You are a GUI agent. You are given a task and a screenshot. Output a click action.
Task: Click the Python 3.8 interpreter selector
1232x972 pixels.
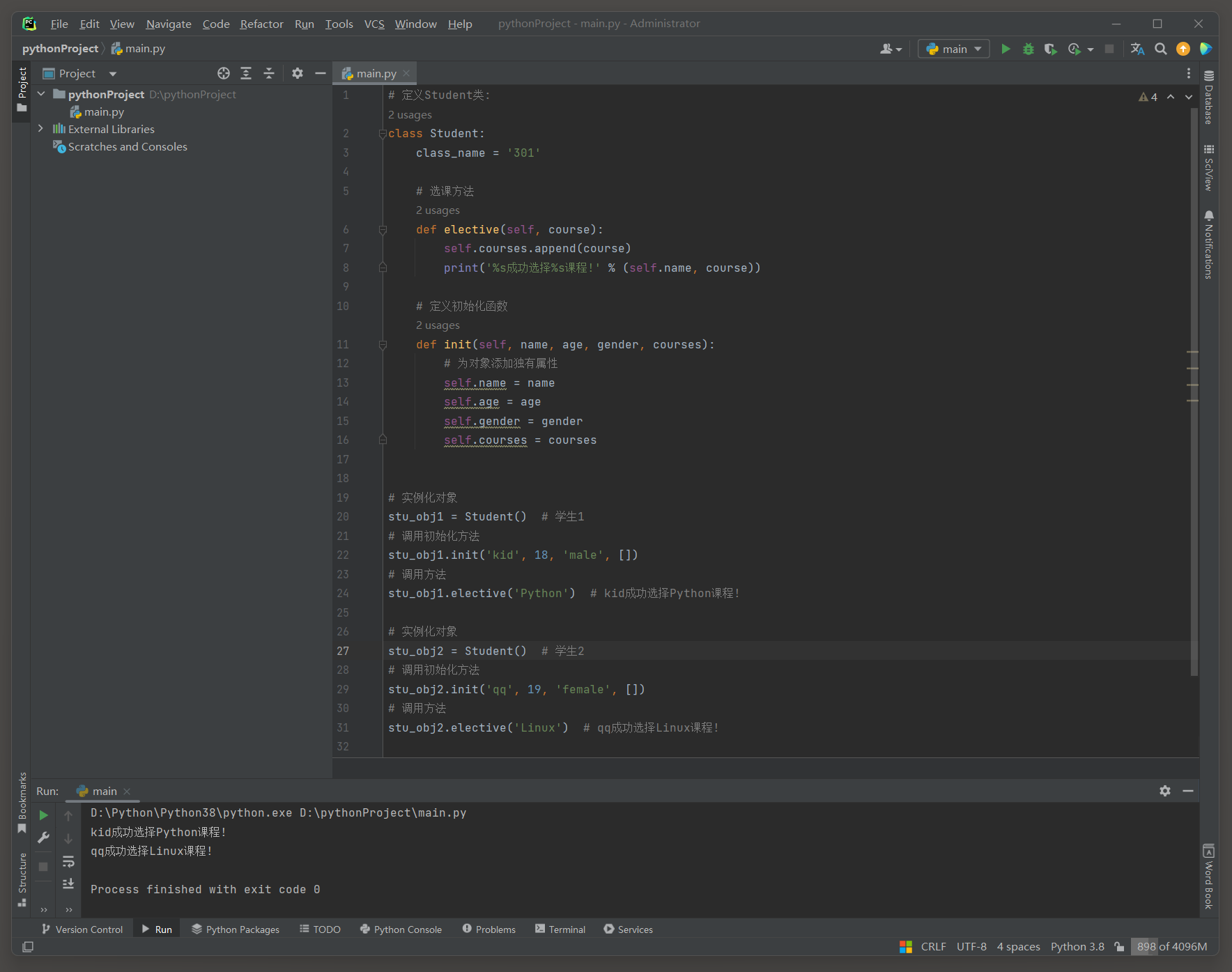point(1077,946)
